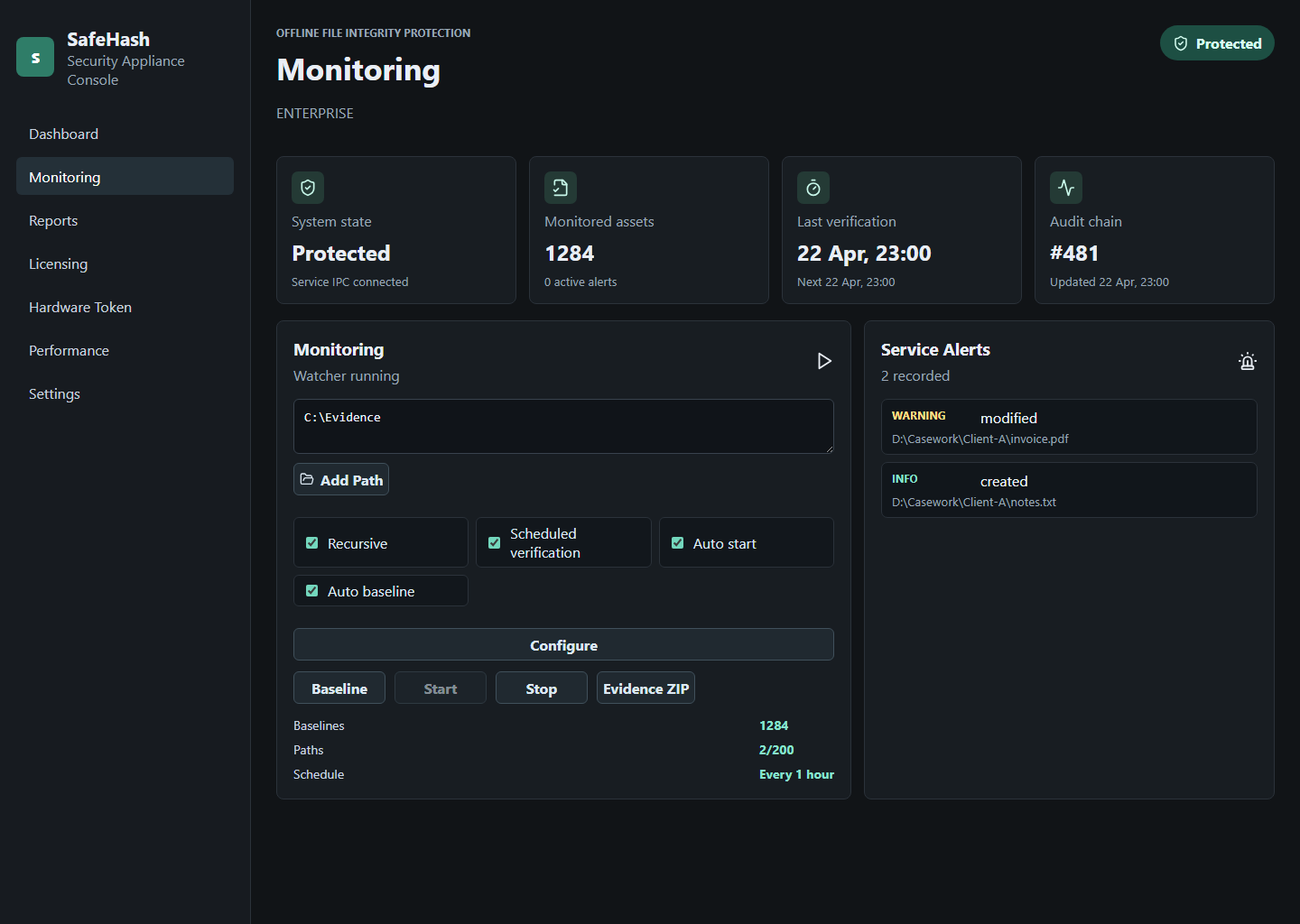
Task: Click the folder icon inside Add Path
Action: click(308, 479)
